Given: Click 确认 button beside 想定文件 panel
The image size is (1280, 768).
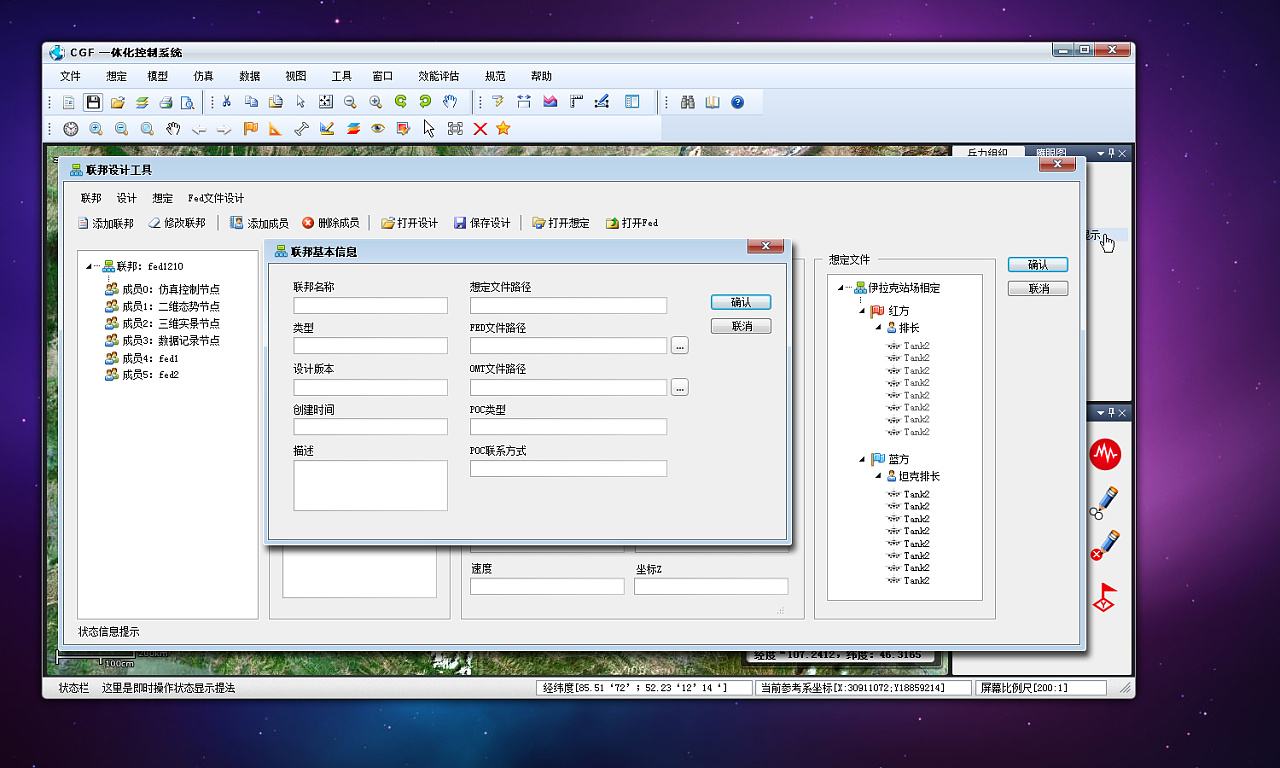Looking at the screenshot, I should click(1038, 265).
